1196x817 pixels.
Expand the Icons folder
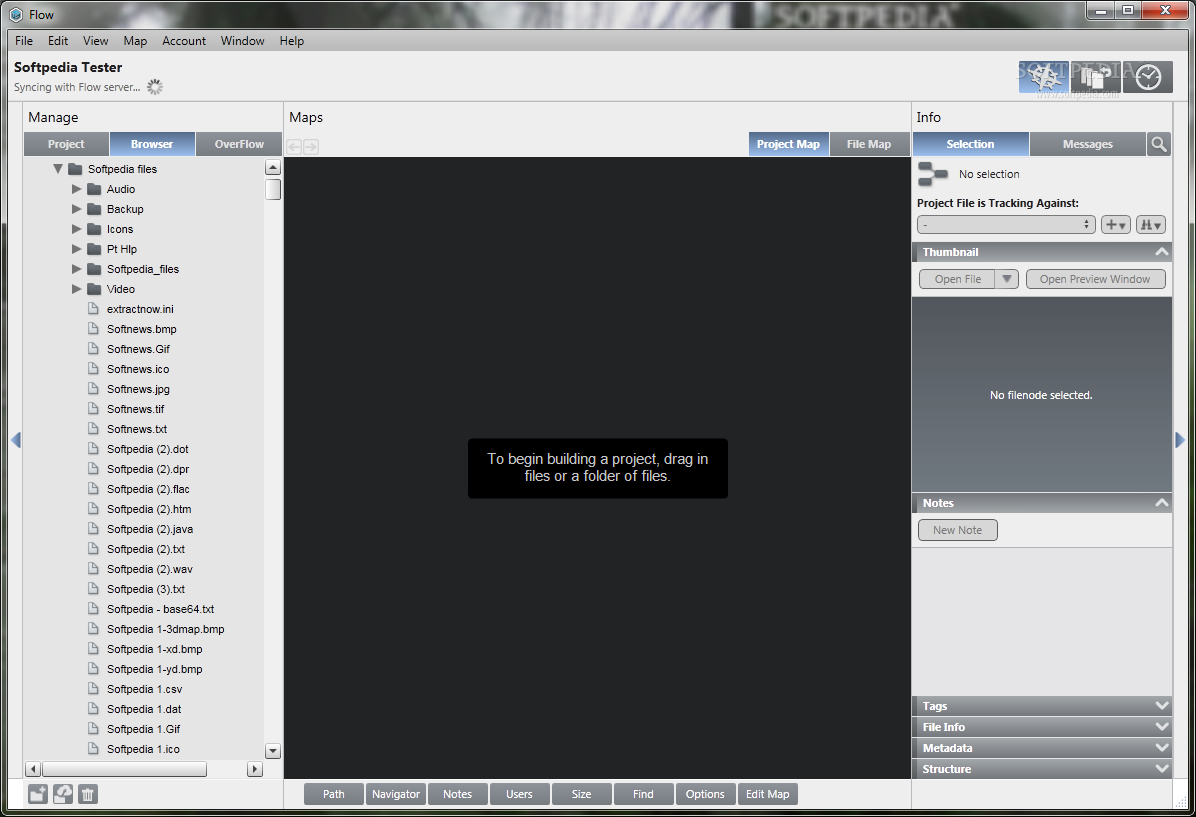coord(76,228)
